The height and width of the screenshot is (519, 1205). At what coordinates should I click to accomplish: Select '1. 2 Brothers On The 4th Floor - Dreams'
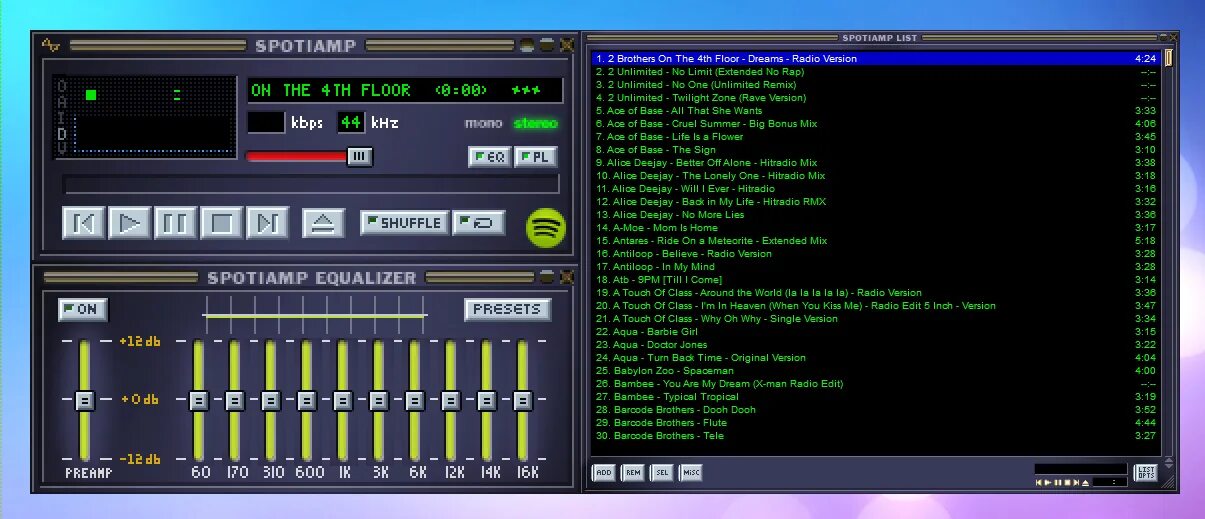[875, 59]
